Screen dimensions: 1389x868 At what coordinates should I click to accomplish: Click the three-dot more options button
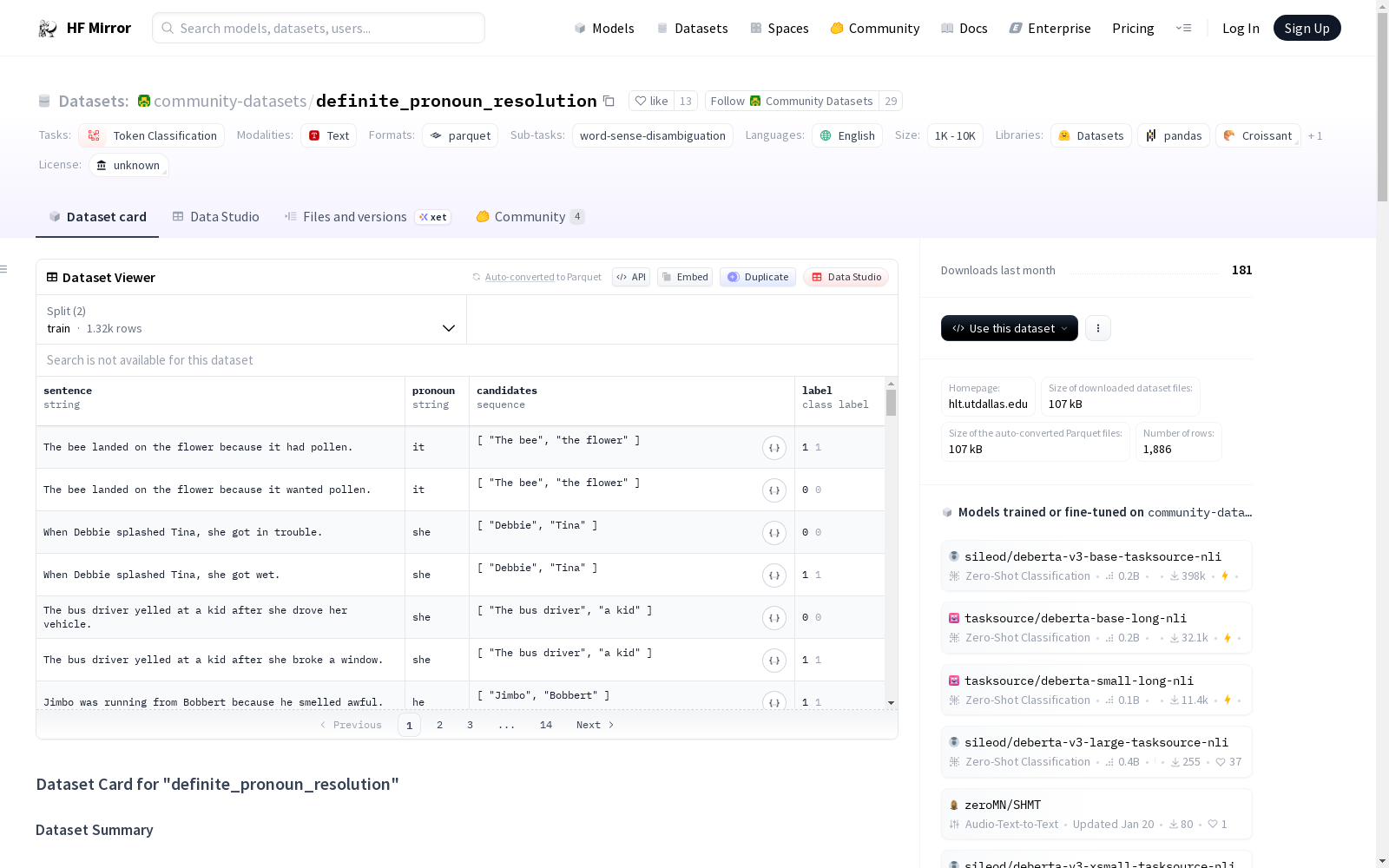click(1097, 328)
